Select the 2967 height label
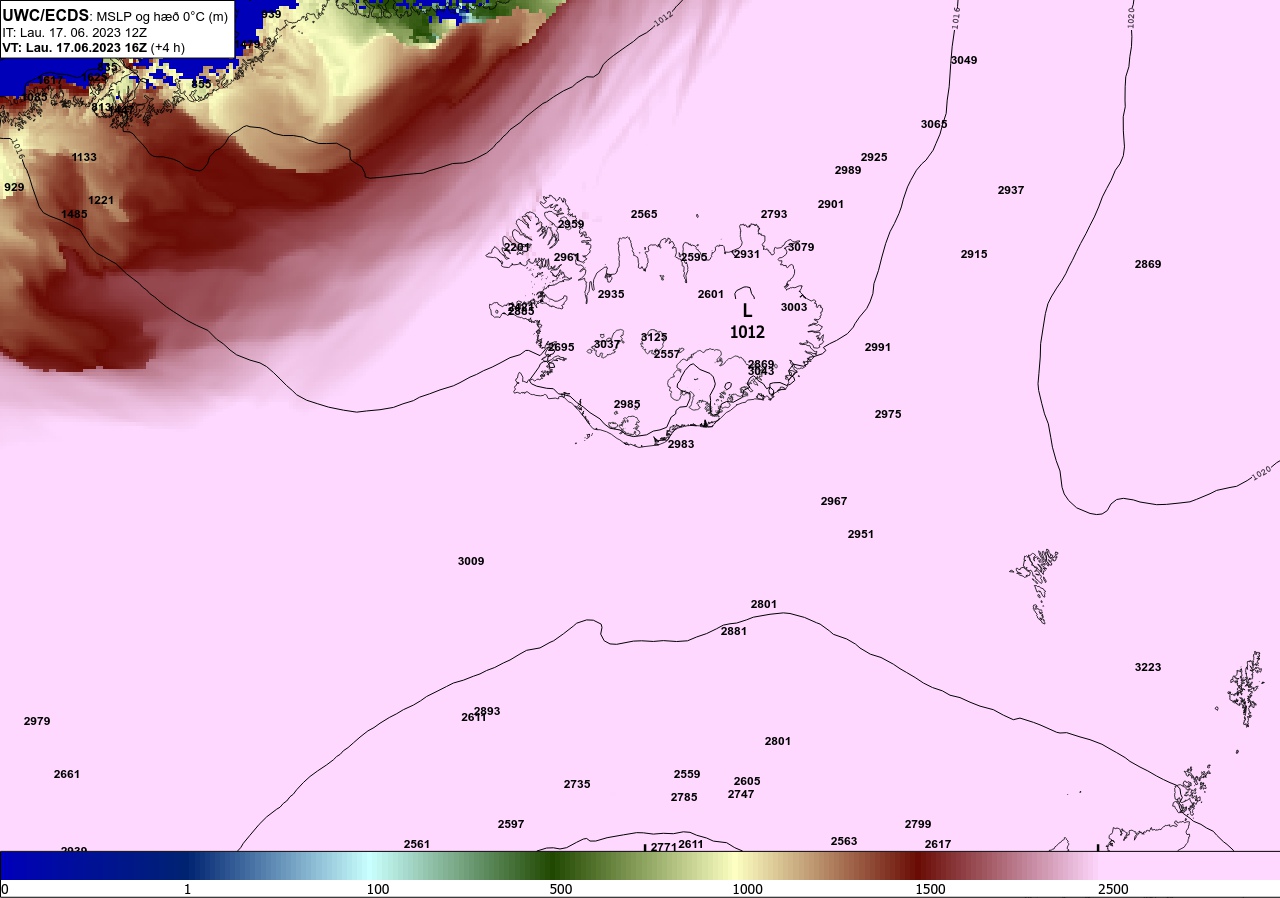 834,501
